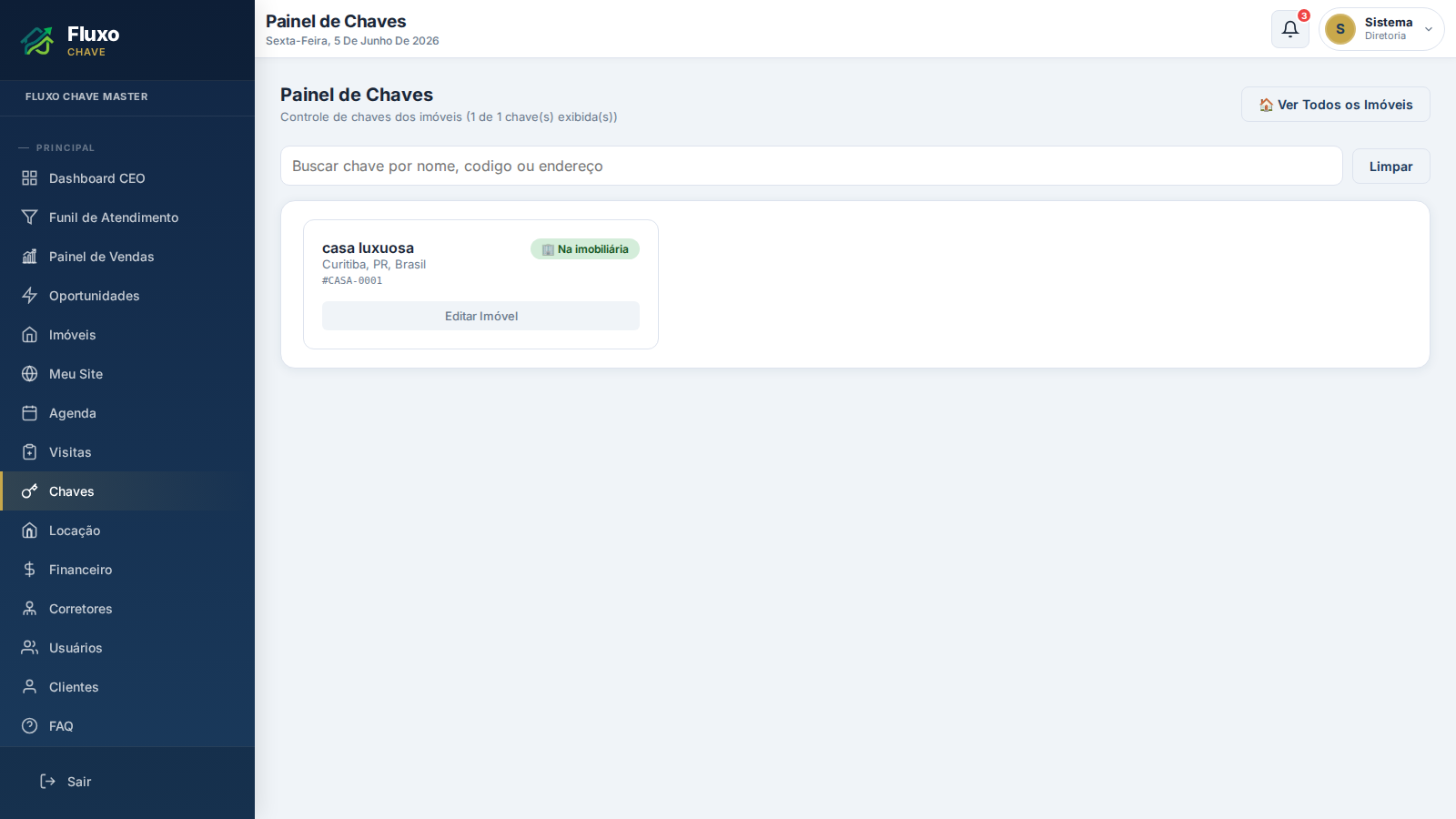Image resolution: width=1456 pixels, height=819 pixels.
Task: Click the Dashboard CEO grid icon
Action: point(30,178)
